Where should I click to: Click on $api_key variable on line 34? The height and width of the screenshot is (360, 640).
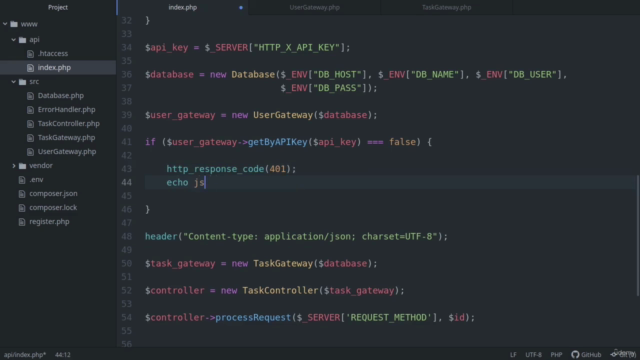point(167,48)
